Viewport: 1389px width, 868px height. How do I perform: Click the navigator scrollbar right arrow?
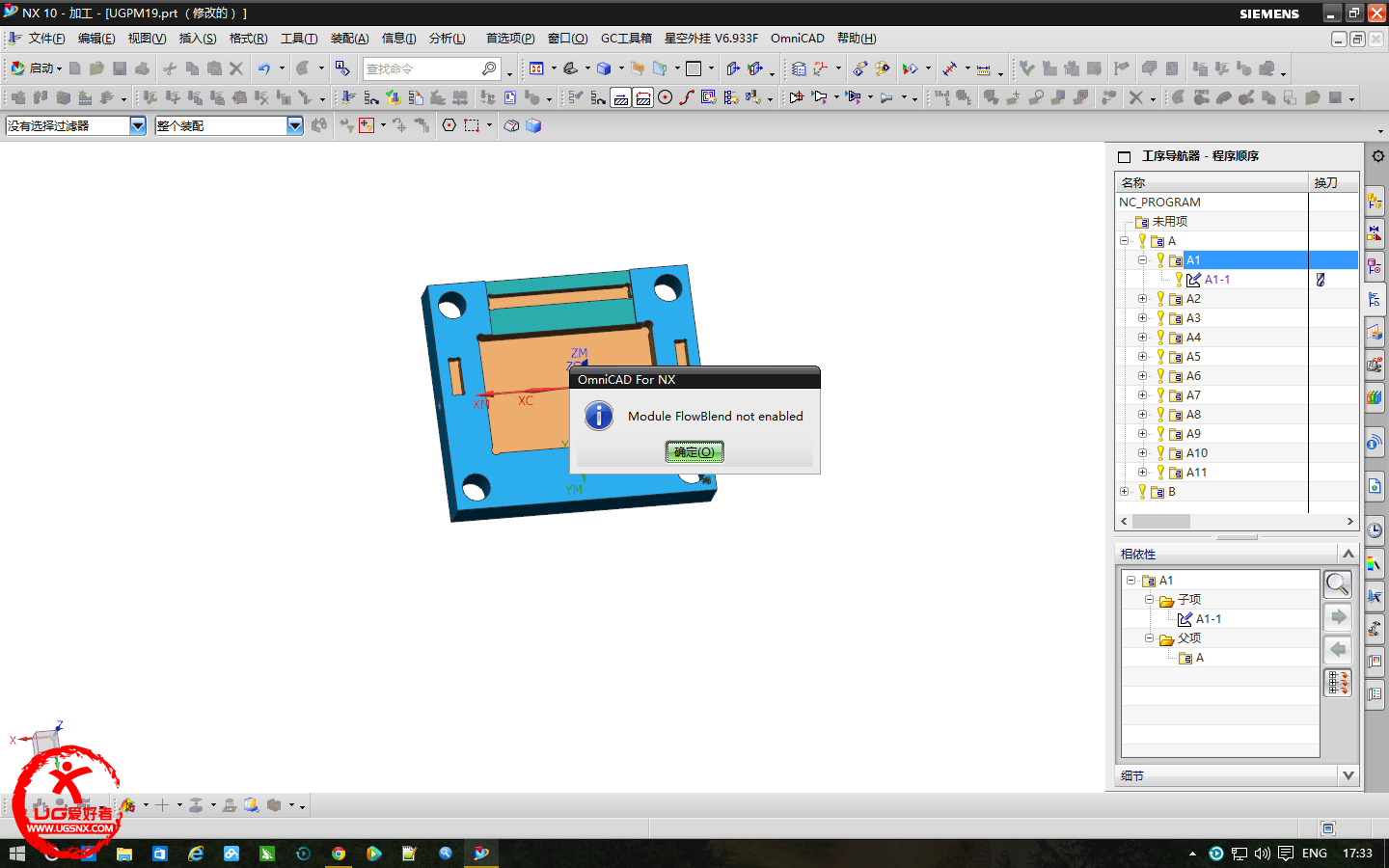[1349, 521]
